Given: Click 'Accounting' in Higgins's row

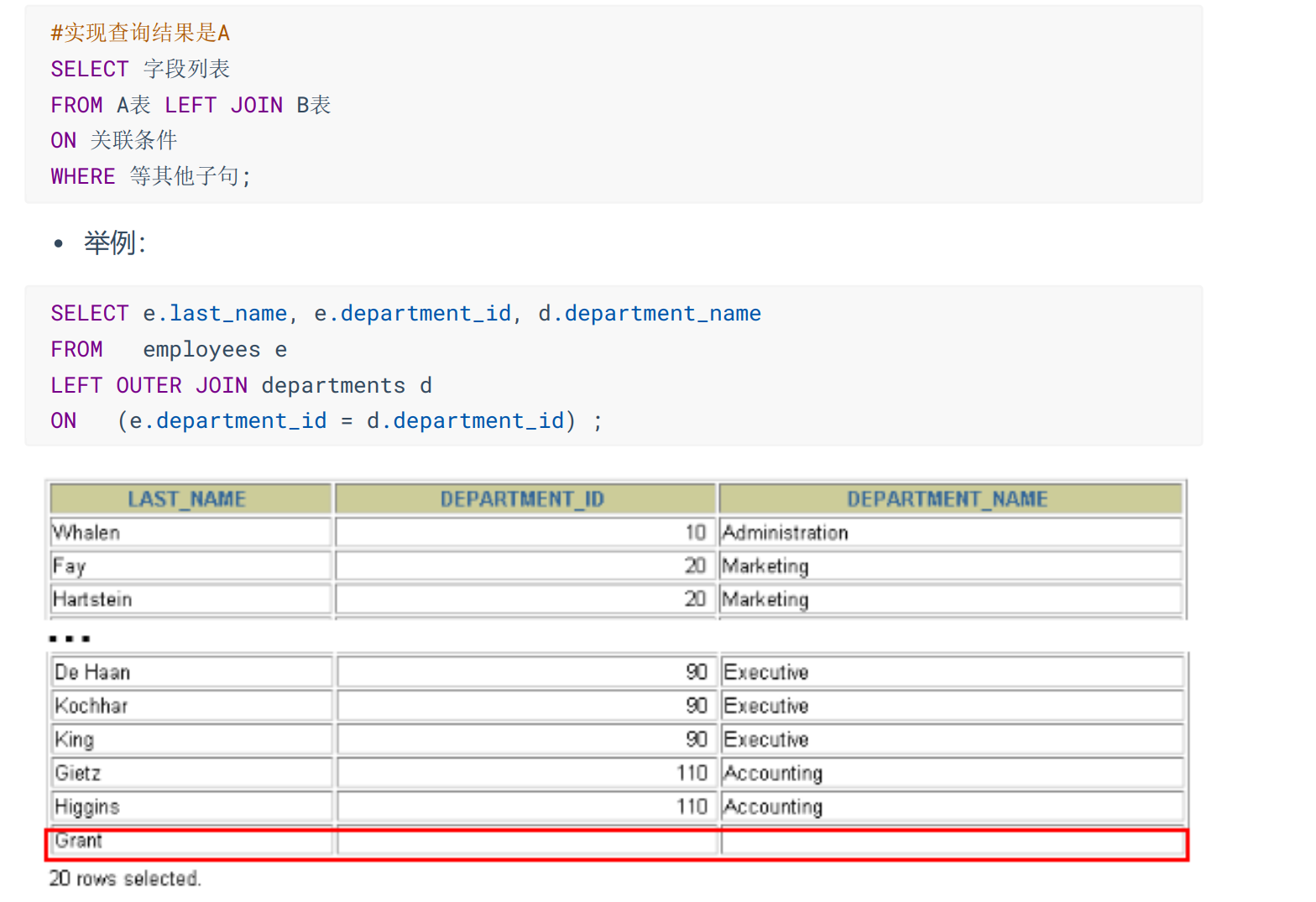Looking at the screenshot, I should click(x=773, y=806).
